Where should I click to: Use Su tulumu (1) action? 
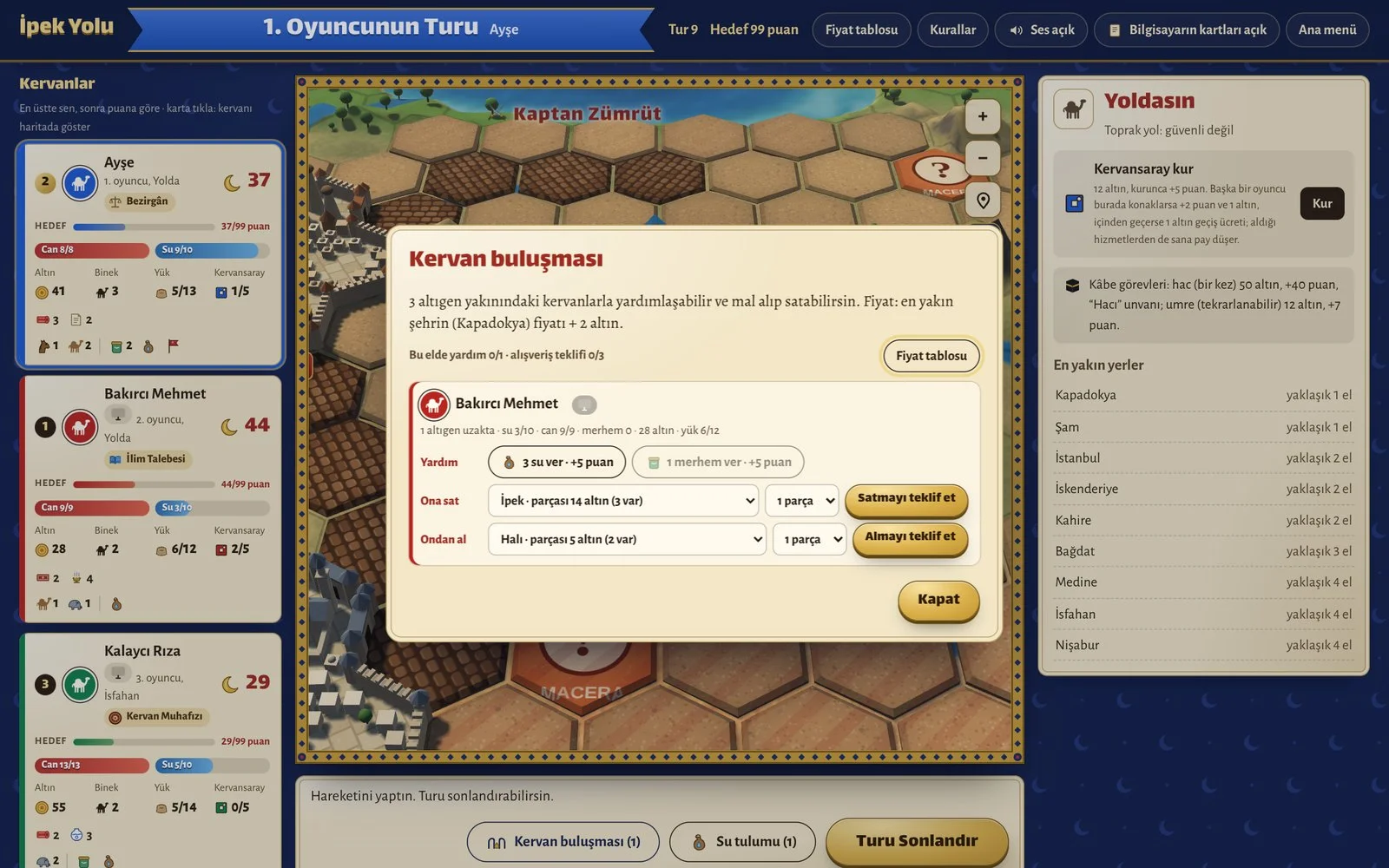tap(744, 842)
